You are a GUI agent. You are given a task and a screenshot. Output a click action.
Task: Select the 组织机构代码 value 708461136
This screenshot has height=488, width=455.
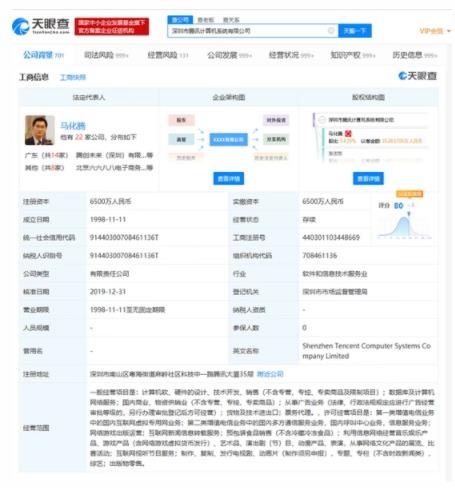coord(319,255)
